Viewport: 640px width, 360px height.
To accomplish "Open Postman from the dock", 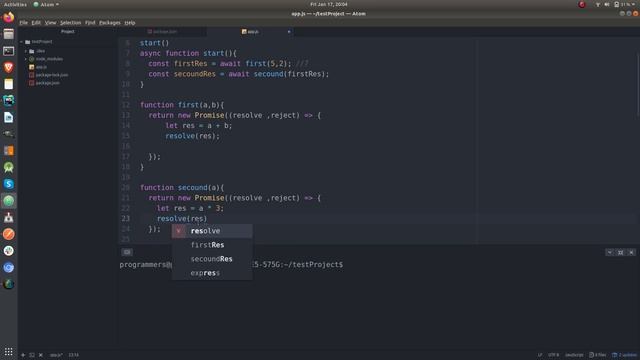I will (x=9, y=234).
